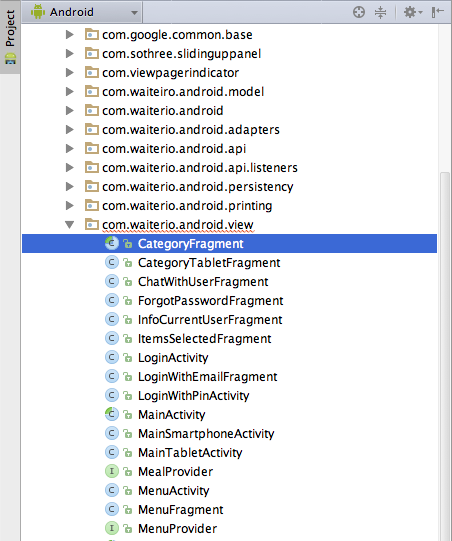Image resolution: width=452 pixels, height=541 pixels.
Task: Select ItemsSelectedFragment in the tree
Action: pos(205,339)
